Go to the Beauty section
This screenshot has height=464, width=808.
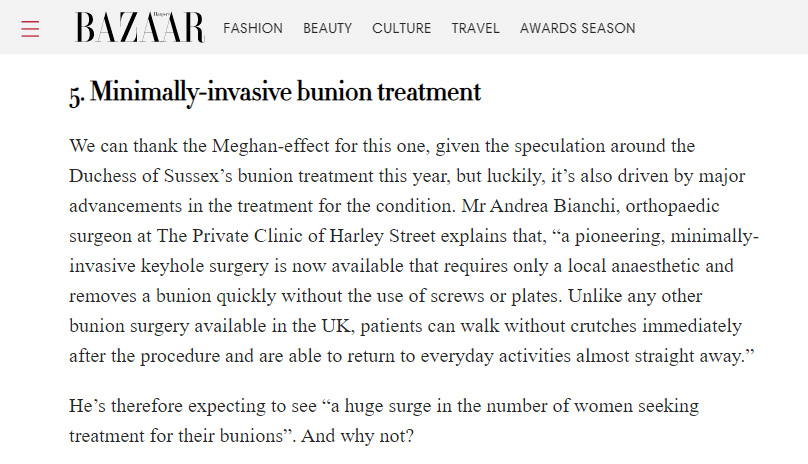(328, 28)
